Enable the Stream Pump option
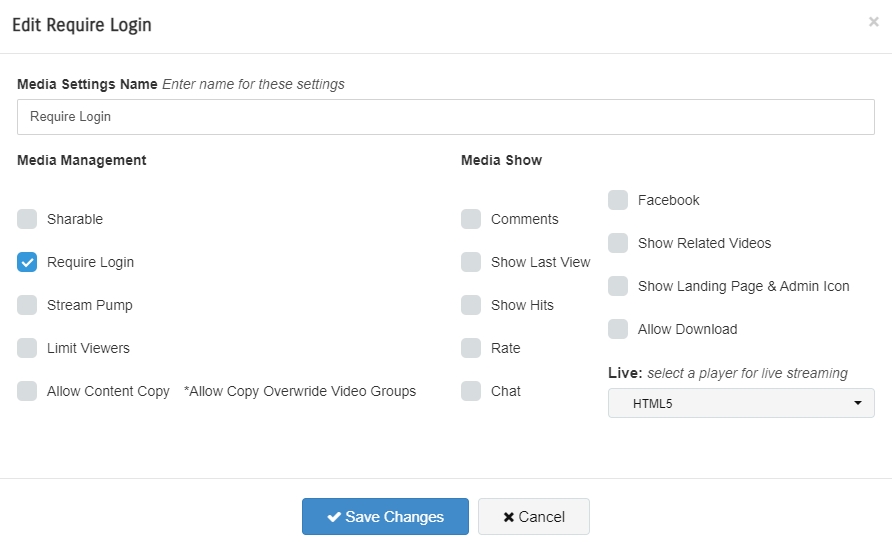Image resolution: width=892 pixels, height=550 pixels. coord(27,305)
